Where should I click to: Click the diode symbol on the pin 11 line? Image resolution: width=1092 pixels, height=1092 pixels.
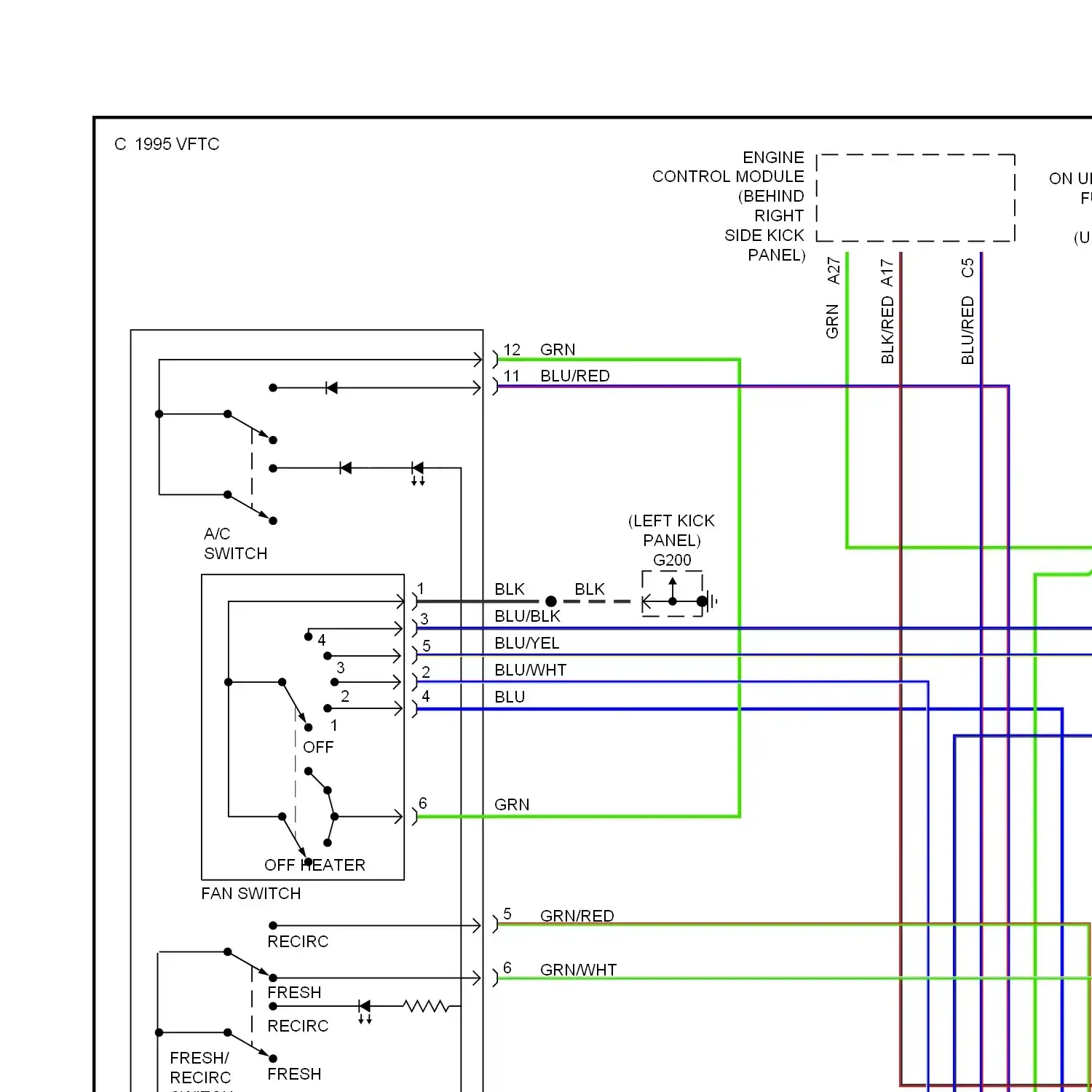coord(331,388)
